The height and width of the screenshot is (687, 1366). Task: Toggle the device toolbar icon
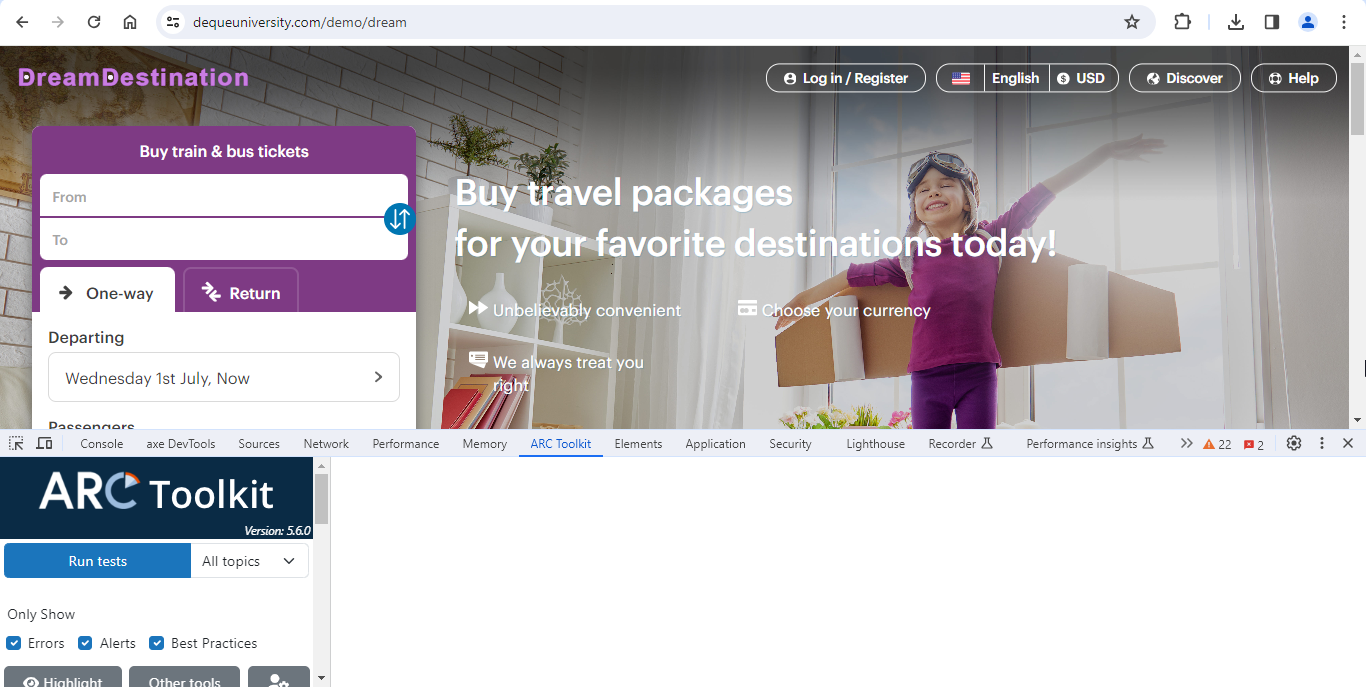coord(44,443)
